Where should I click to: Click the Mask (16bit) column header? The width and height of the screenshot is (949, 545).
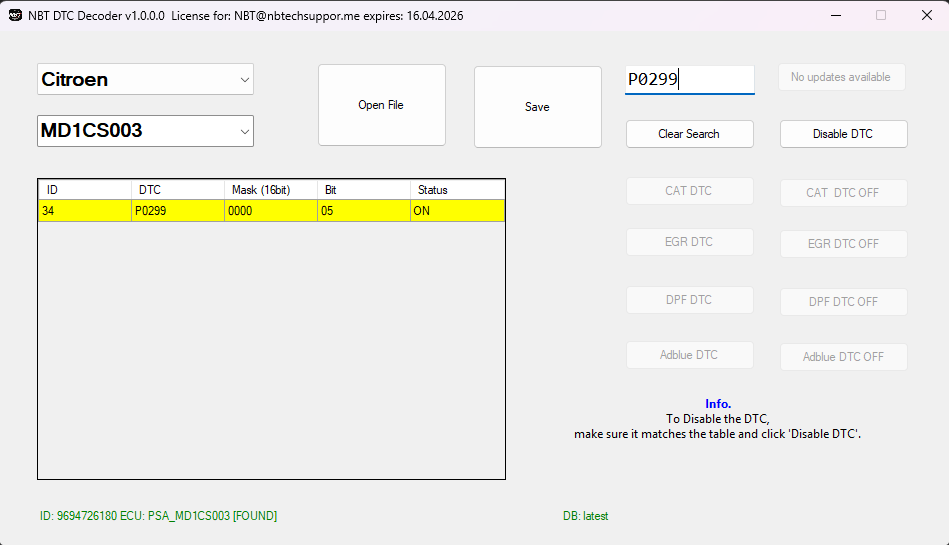pyautogui.click(x=271, y=190)
